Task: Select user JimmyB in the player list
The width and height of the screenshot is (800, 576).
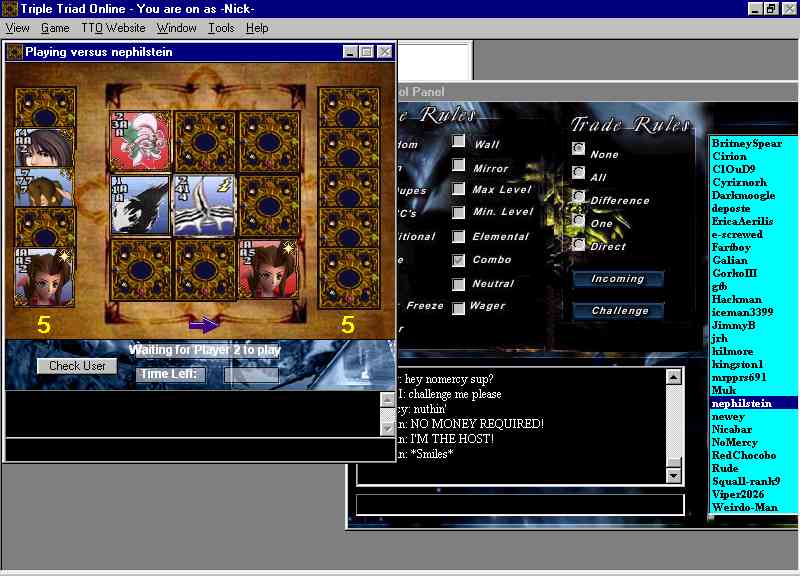Action: (x=734, y=325)
